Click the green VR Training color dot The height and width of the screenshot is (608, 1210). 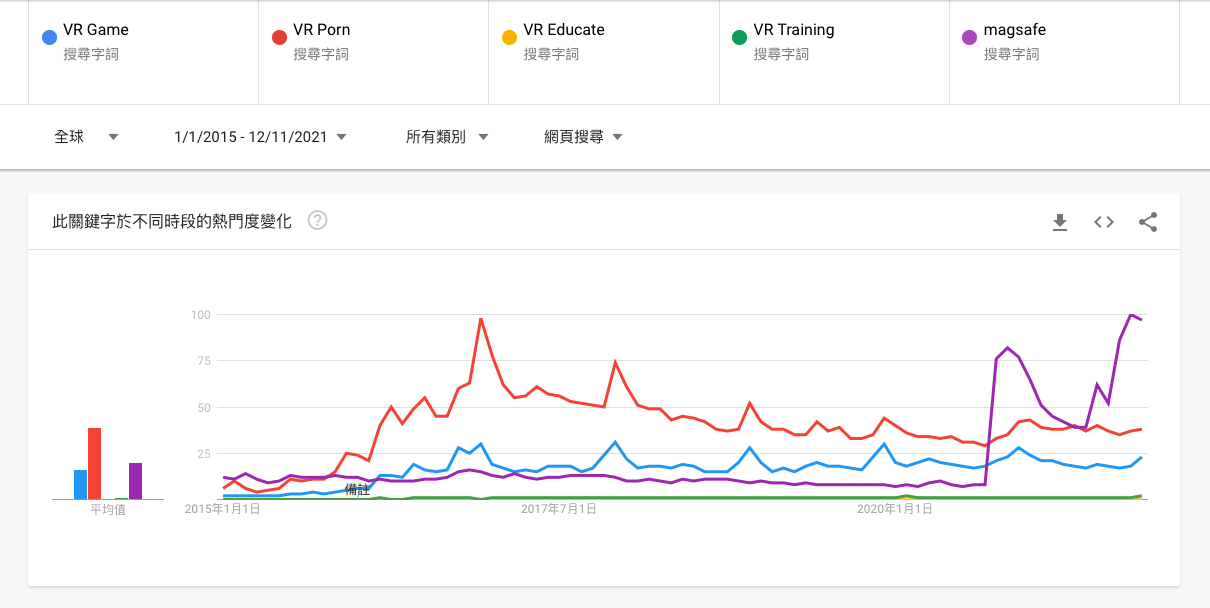739,38
